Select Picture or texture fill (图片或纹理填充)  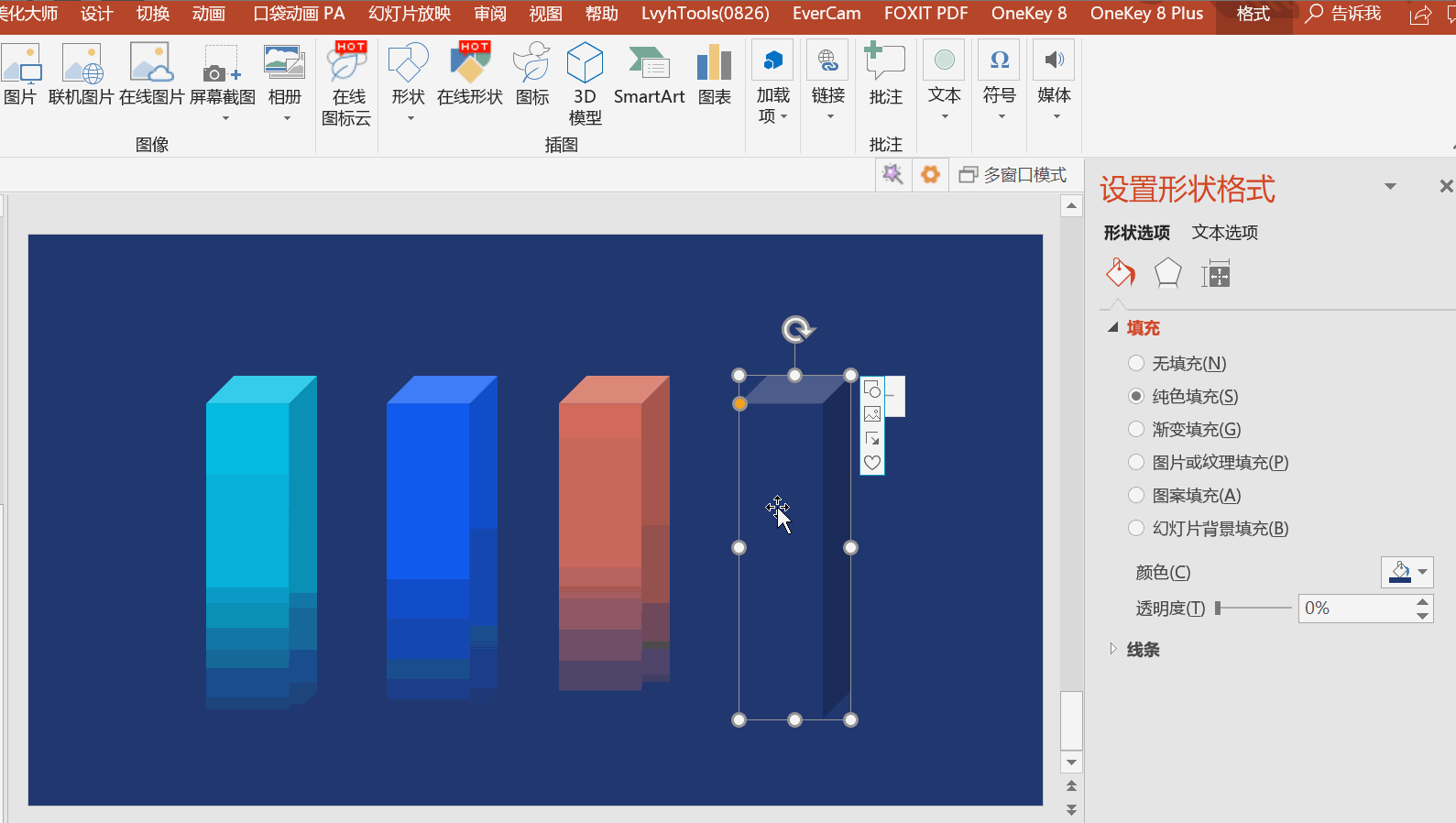tap(1136, 463)
